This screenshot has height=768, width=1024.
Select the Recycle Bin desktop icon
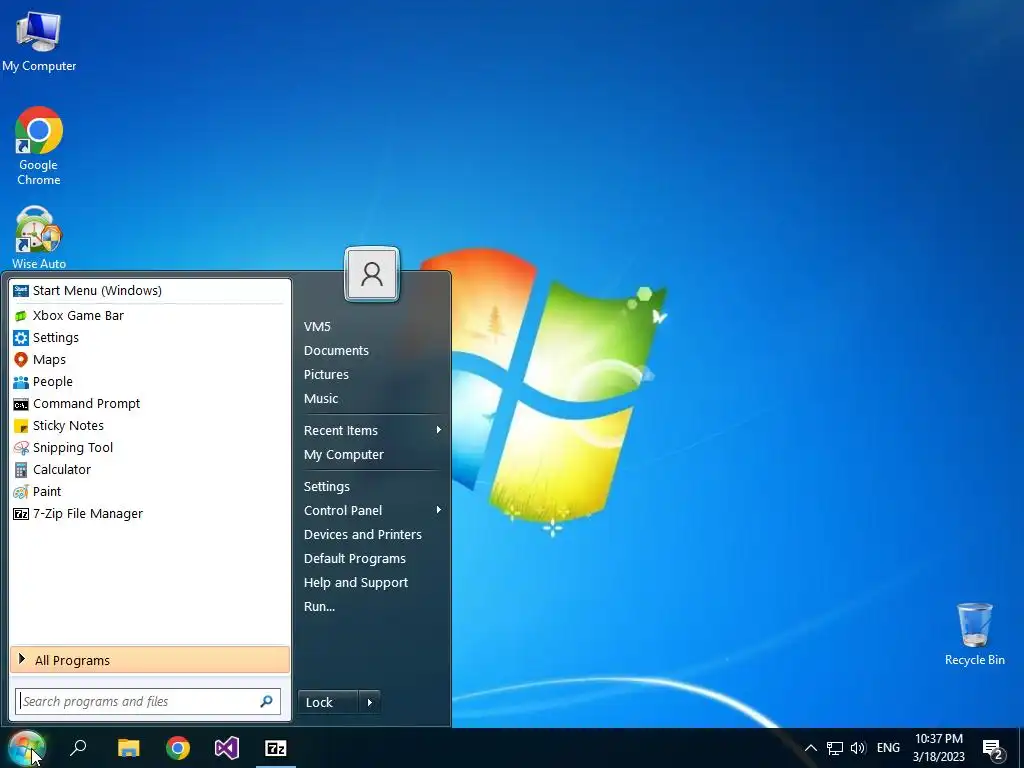974,634
